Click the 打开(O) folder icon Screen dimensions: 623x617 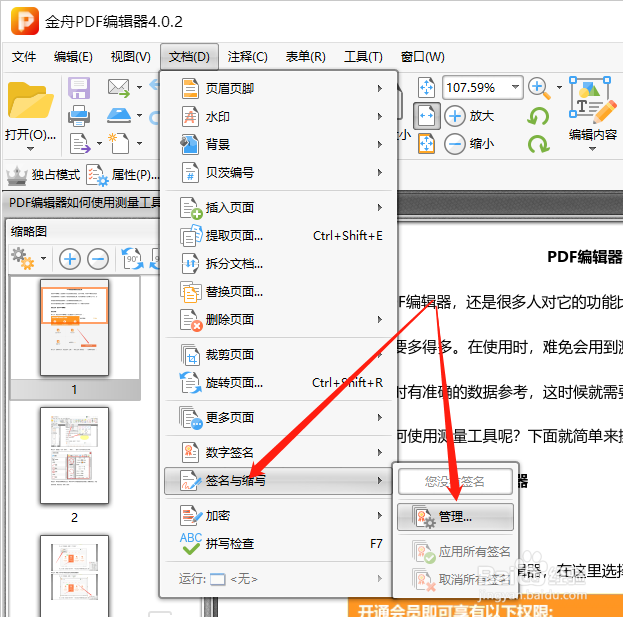[30, 101]
